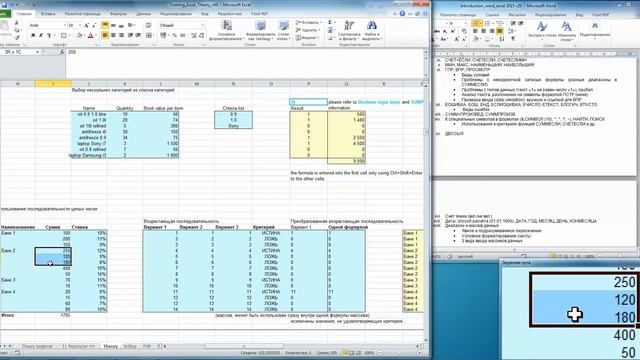Click Excel percent style icon
Screen dimensions: 640x360
[175, 36]
